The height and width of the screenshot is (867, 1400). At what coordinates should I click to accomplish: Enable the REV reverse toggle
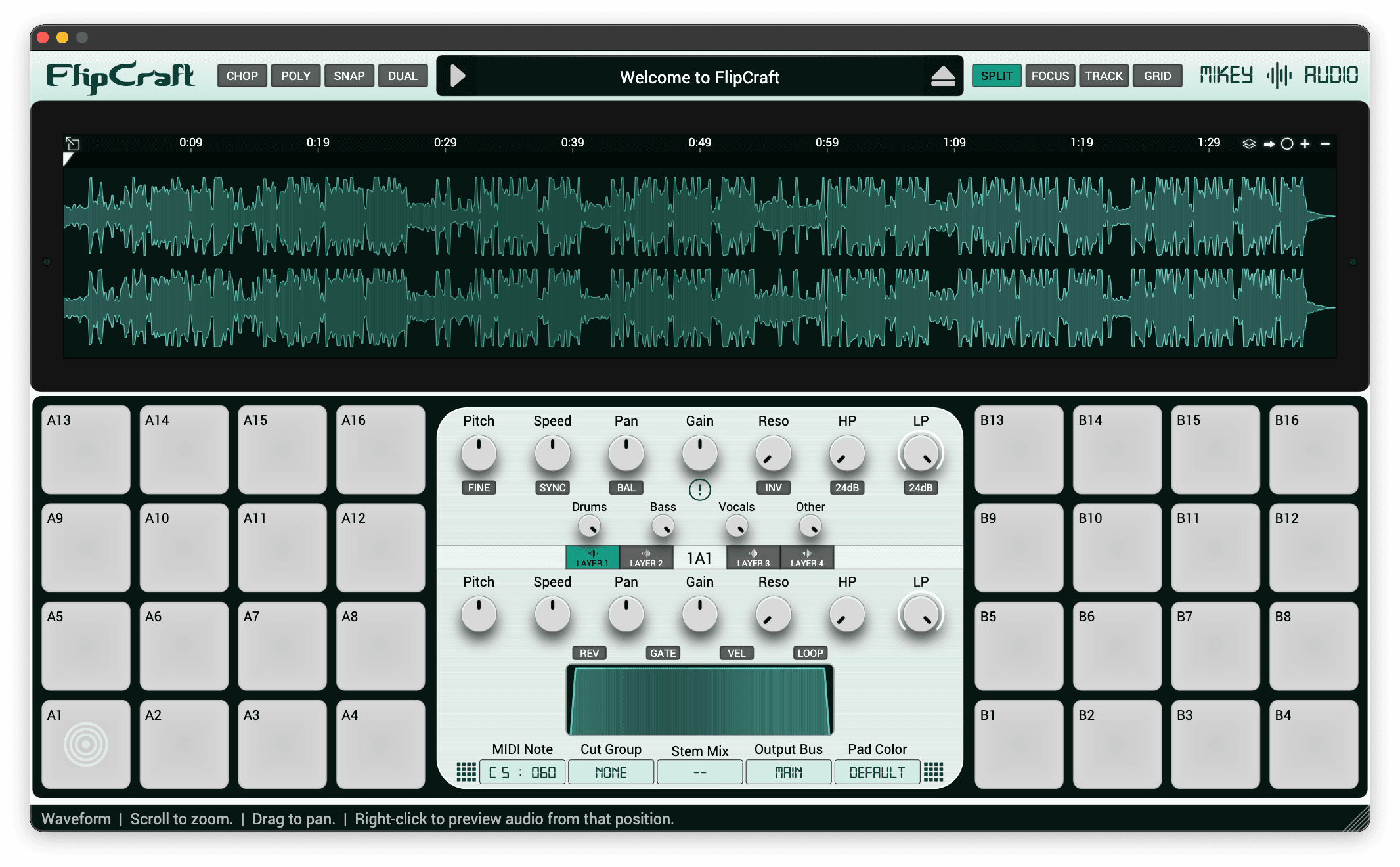pyautogui.click(x=589, y=653)
